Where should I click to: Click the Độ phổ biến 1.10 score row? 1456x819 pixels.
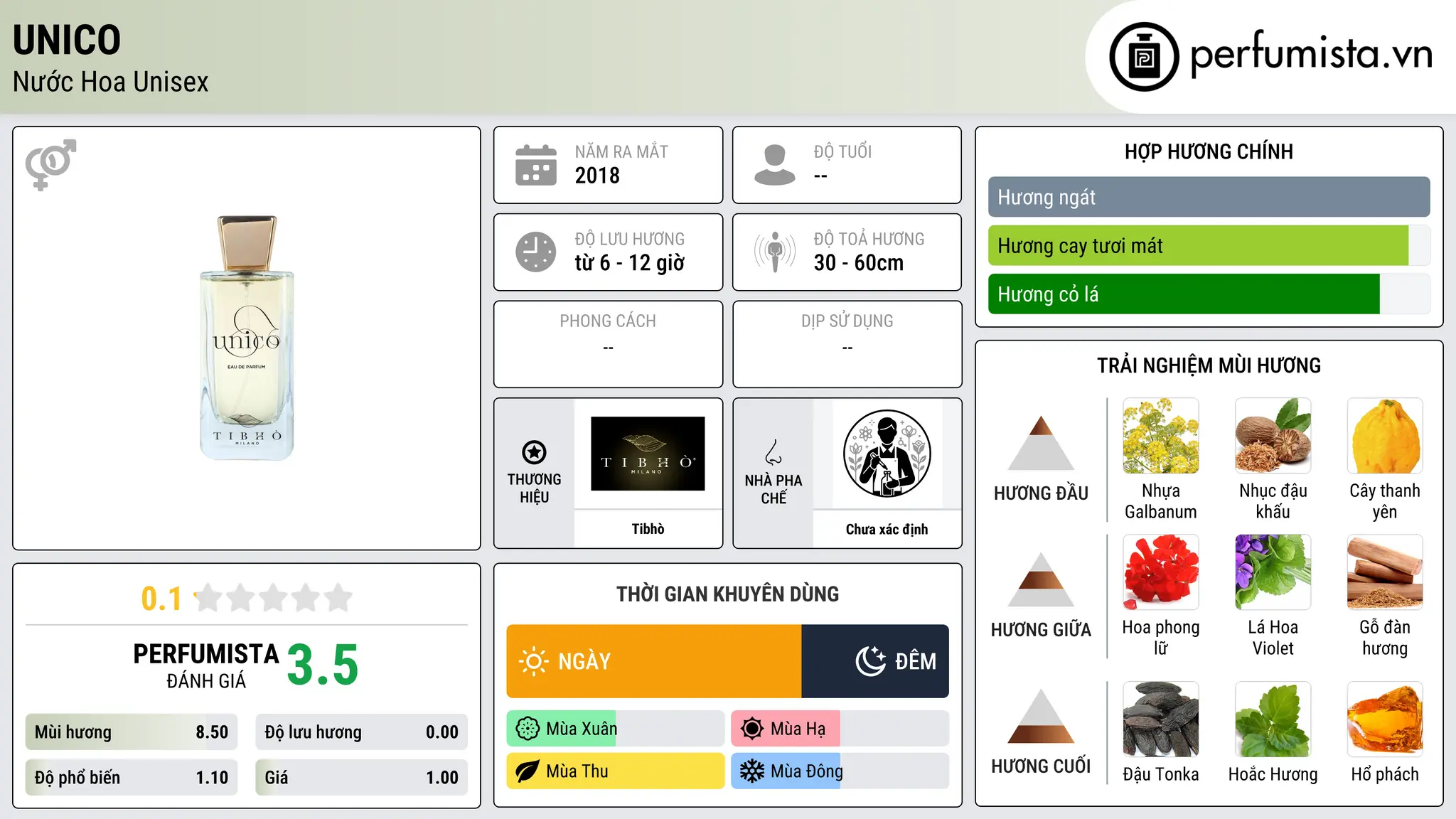click(132, 778)
